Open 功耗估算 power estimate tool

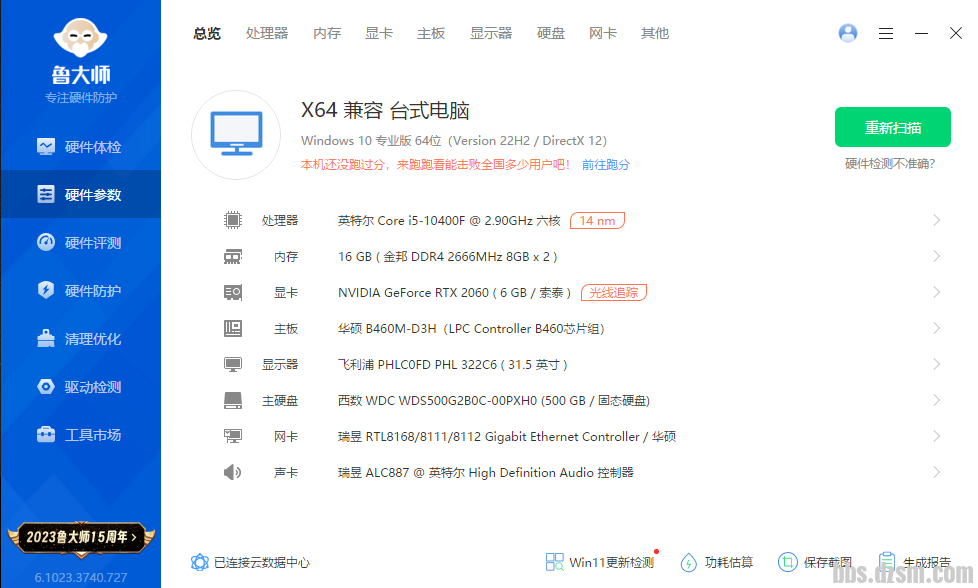pos(717,562)
